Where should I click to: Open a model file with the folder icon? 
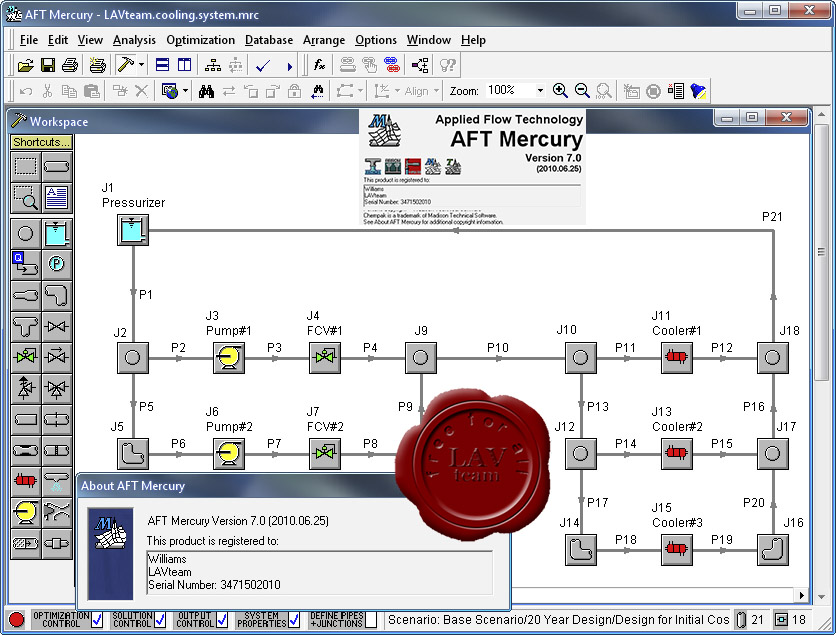click(x=25, y=65)
